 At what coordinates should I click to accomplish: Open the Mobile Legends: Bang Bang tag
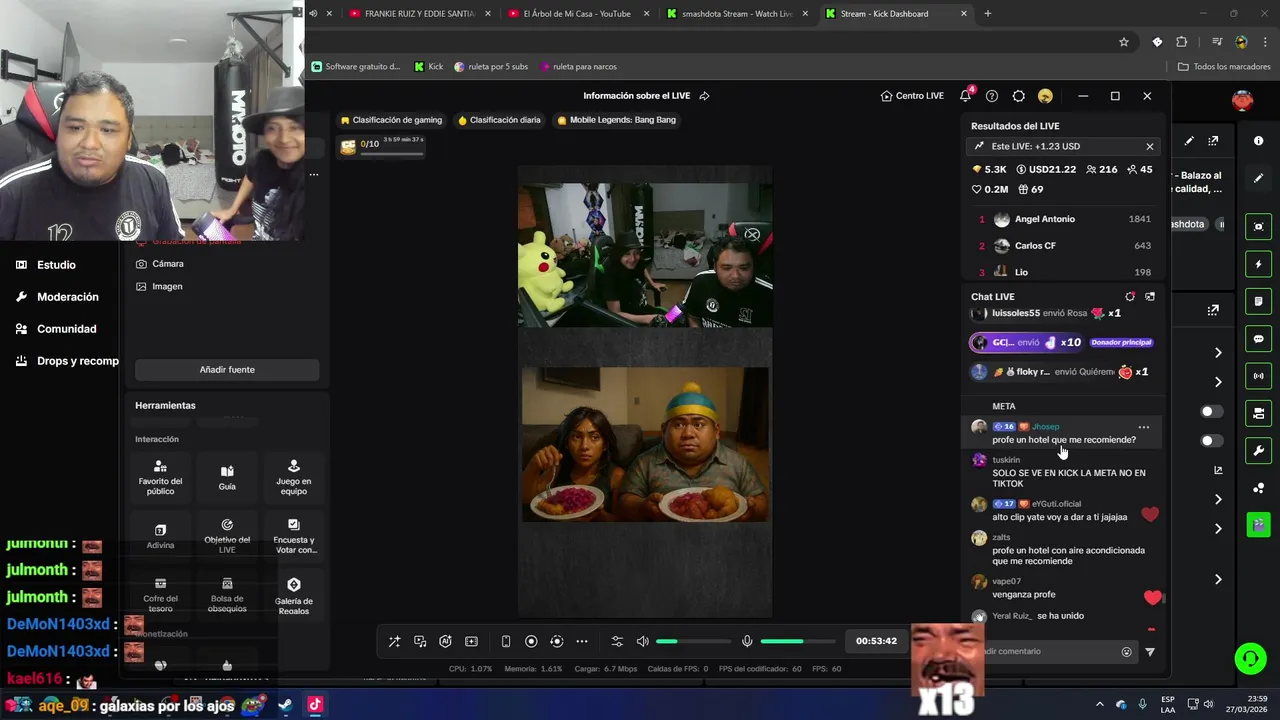pyautogui.click(x=616, y=120)
